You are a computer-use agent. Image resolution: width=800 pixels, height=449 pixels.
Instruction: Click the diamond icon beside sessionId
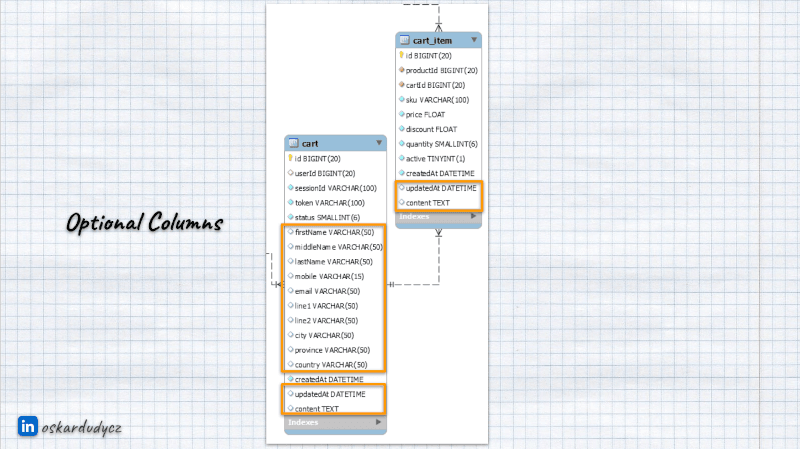pyautogui.click(x=291, y=188)
